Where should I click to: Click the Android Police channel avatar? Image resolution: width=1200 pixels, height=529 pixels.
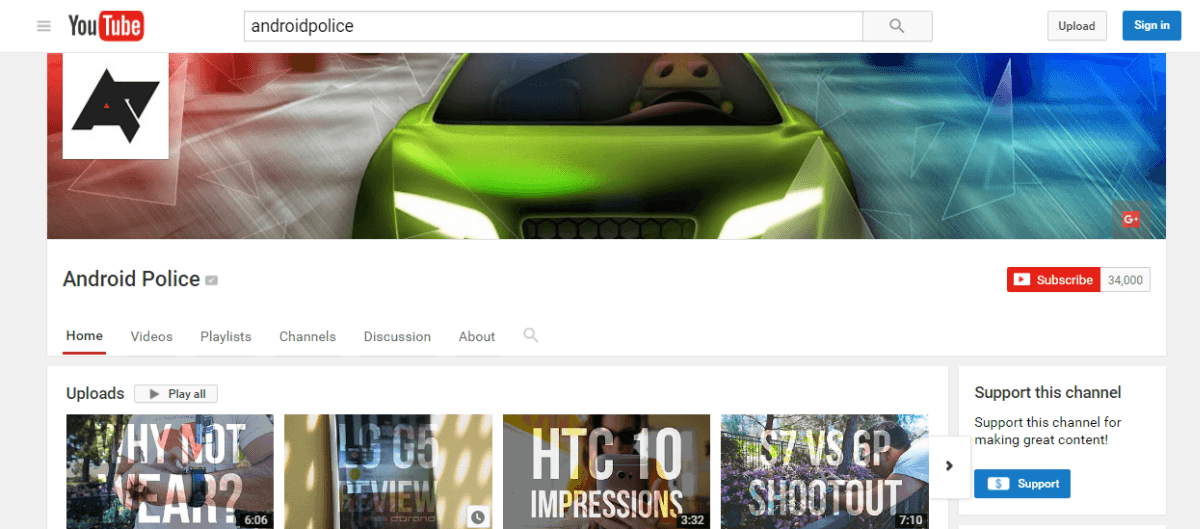[115, 106]
